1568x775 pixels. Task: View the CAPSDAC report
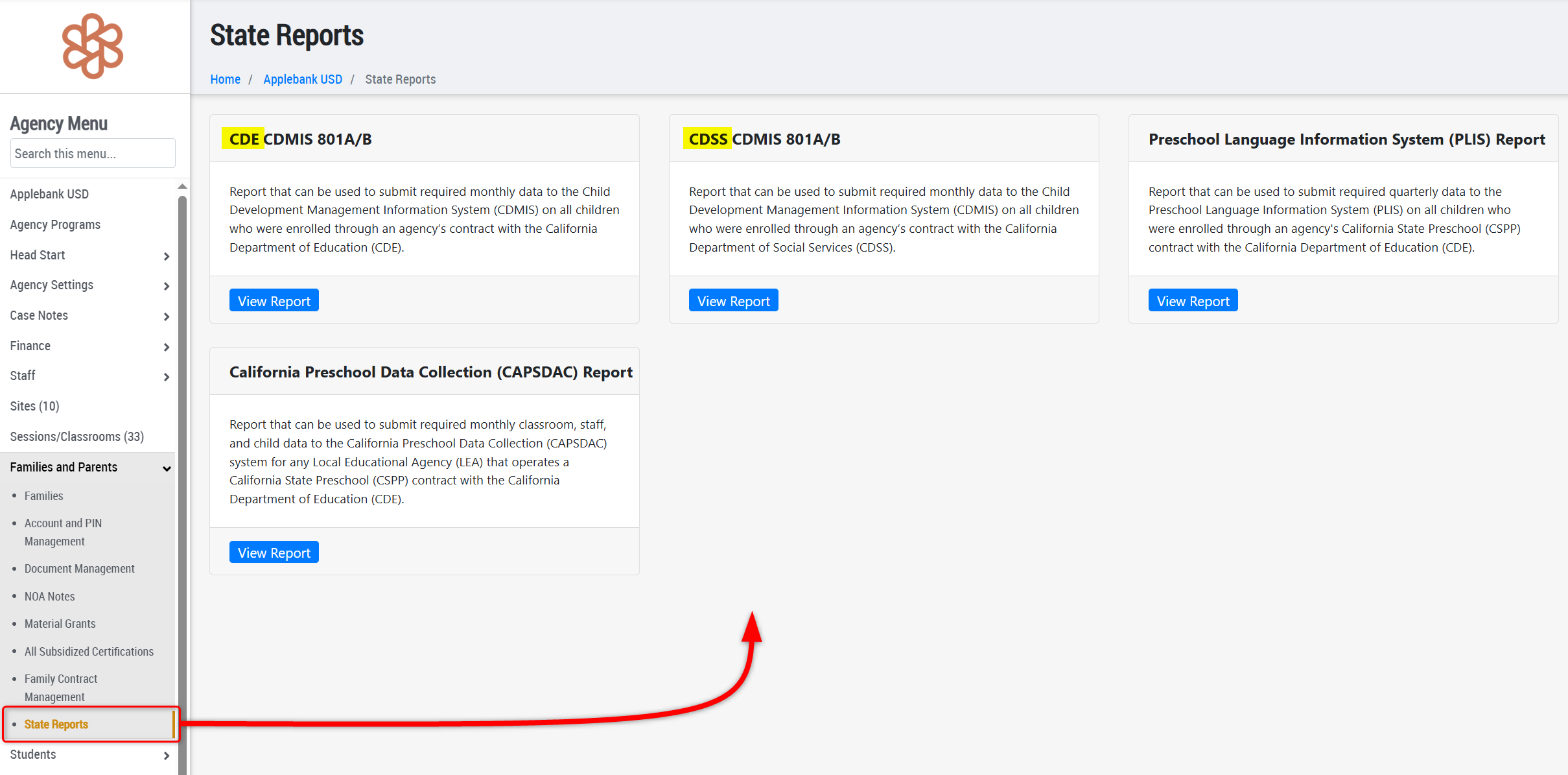click(x=274, y=553)
